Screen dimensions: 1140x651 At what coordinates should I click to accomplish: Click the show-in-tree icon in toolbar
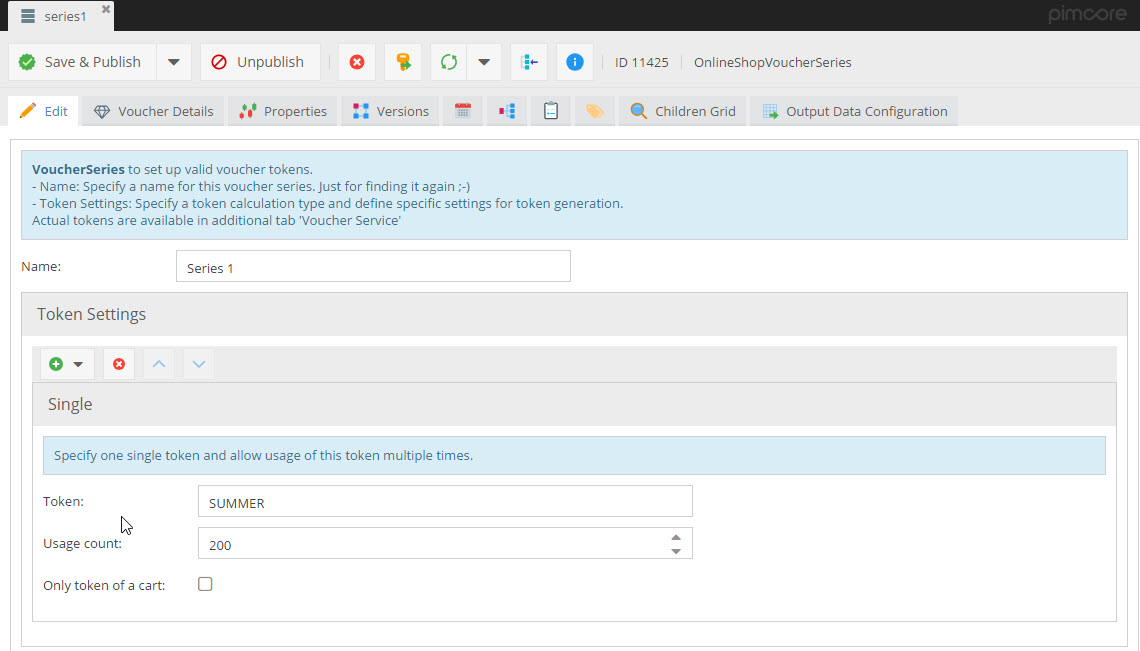point(529,62)
